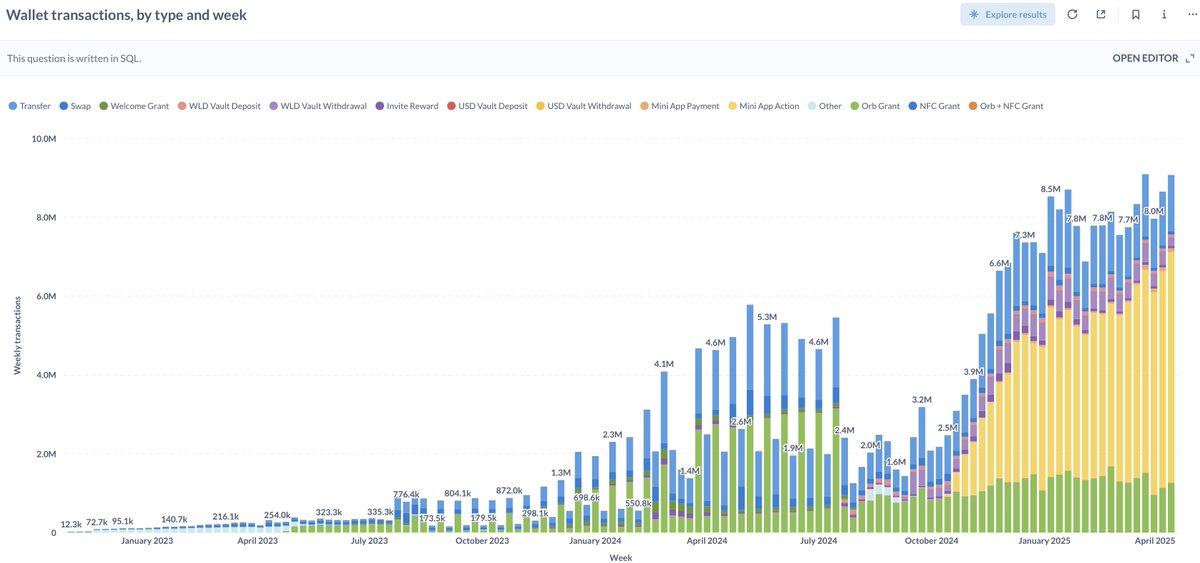Click the 'April 2023' x-axis label
Screen dimensions: 1200x563
pos(258,541)
